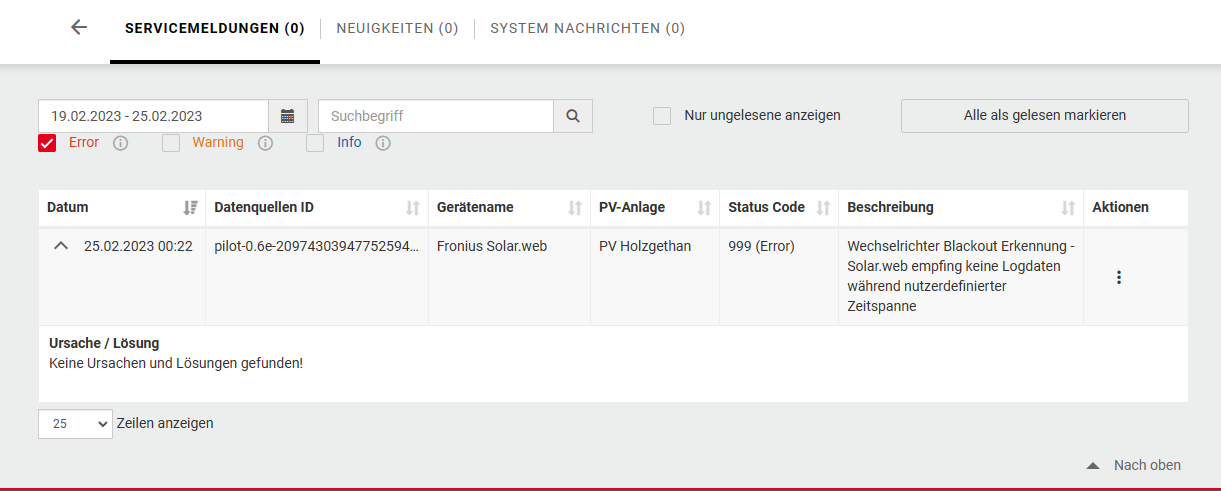Go back using the left arrow icon
Viewport: 1221px width, 491px height.
[x=79, y=27]
